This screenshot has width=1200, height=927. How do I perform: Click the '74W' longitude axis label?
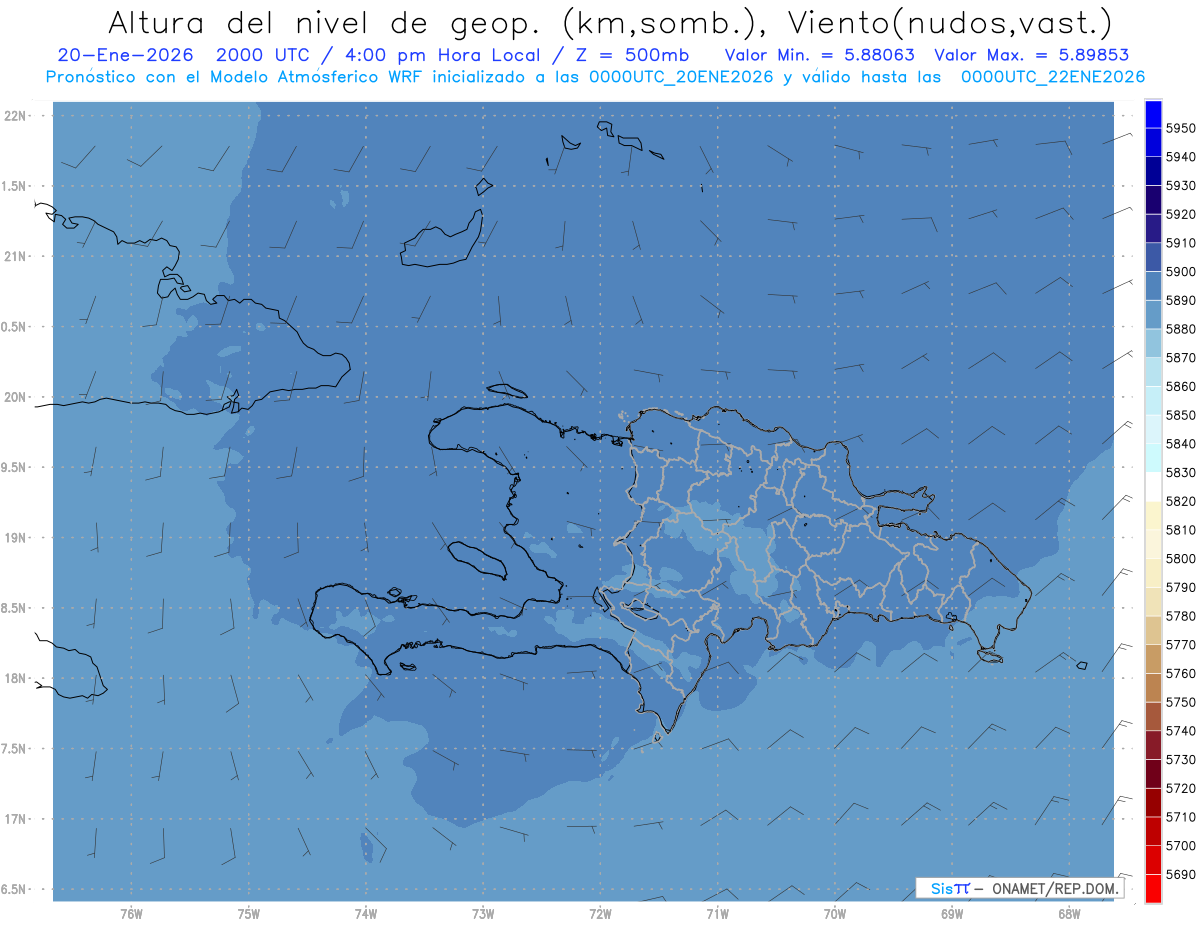pos(366,913)
